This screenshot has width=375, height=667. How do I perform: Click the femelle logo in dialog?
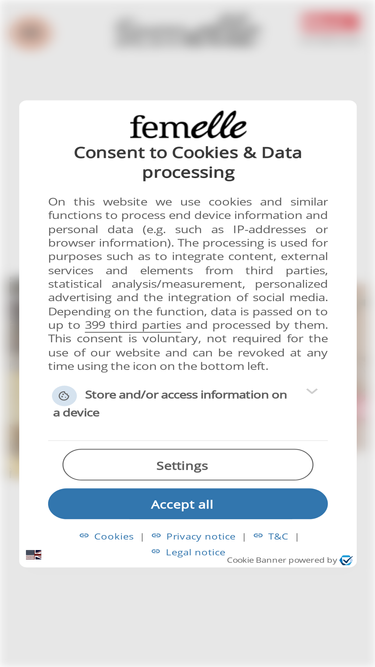(x=188, y=125)
